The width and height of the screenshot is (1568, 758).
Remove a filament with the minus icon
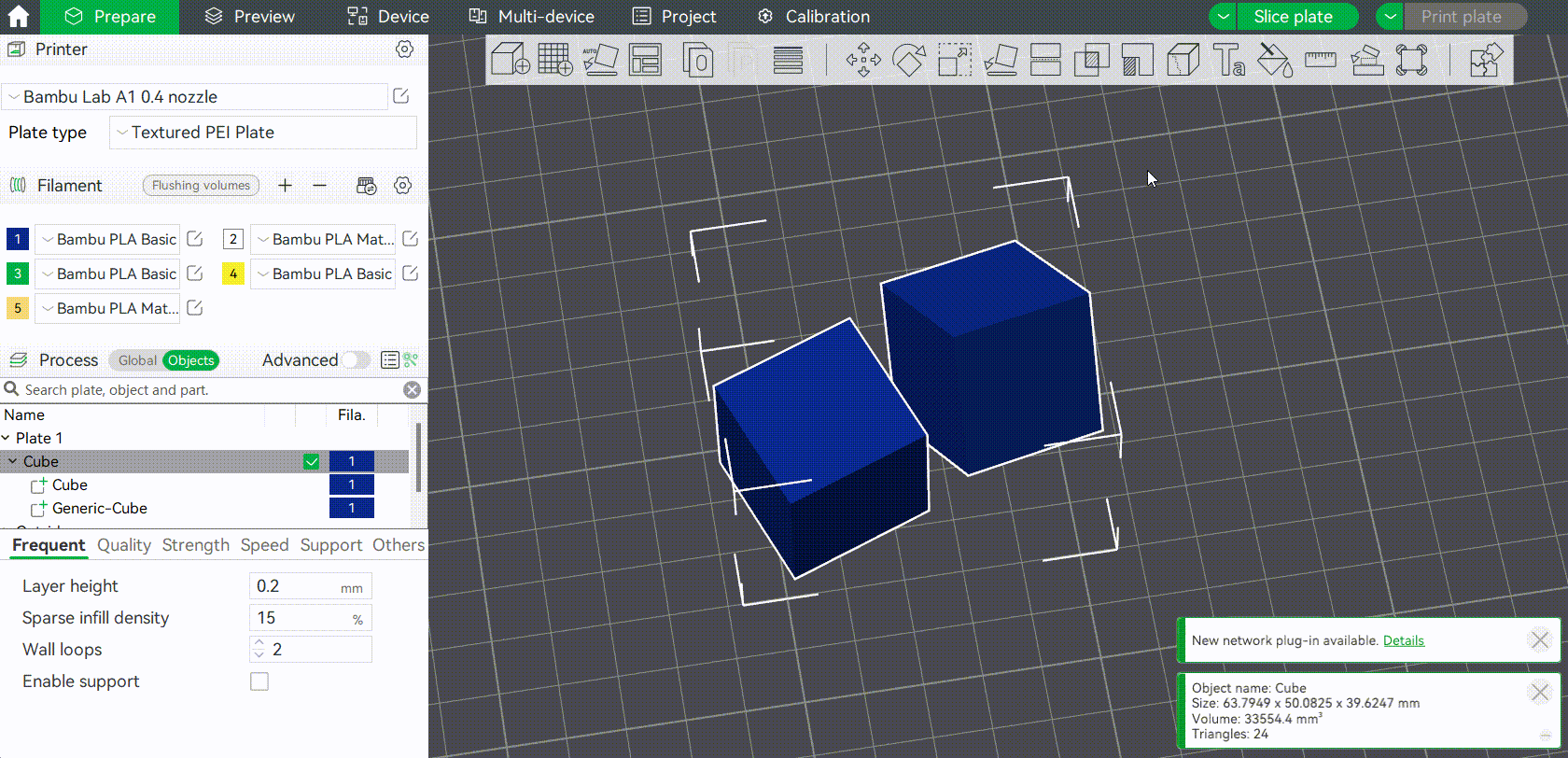tap(319, 186)
